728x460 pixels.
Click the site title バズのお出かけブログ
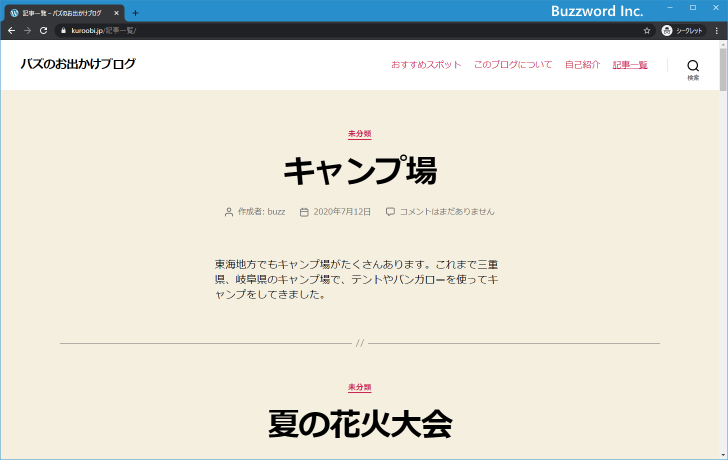click(78, 64)
